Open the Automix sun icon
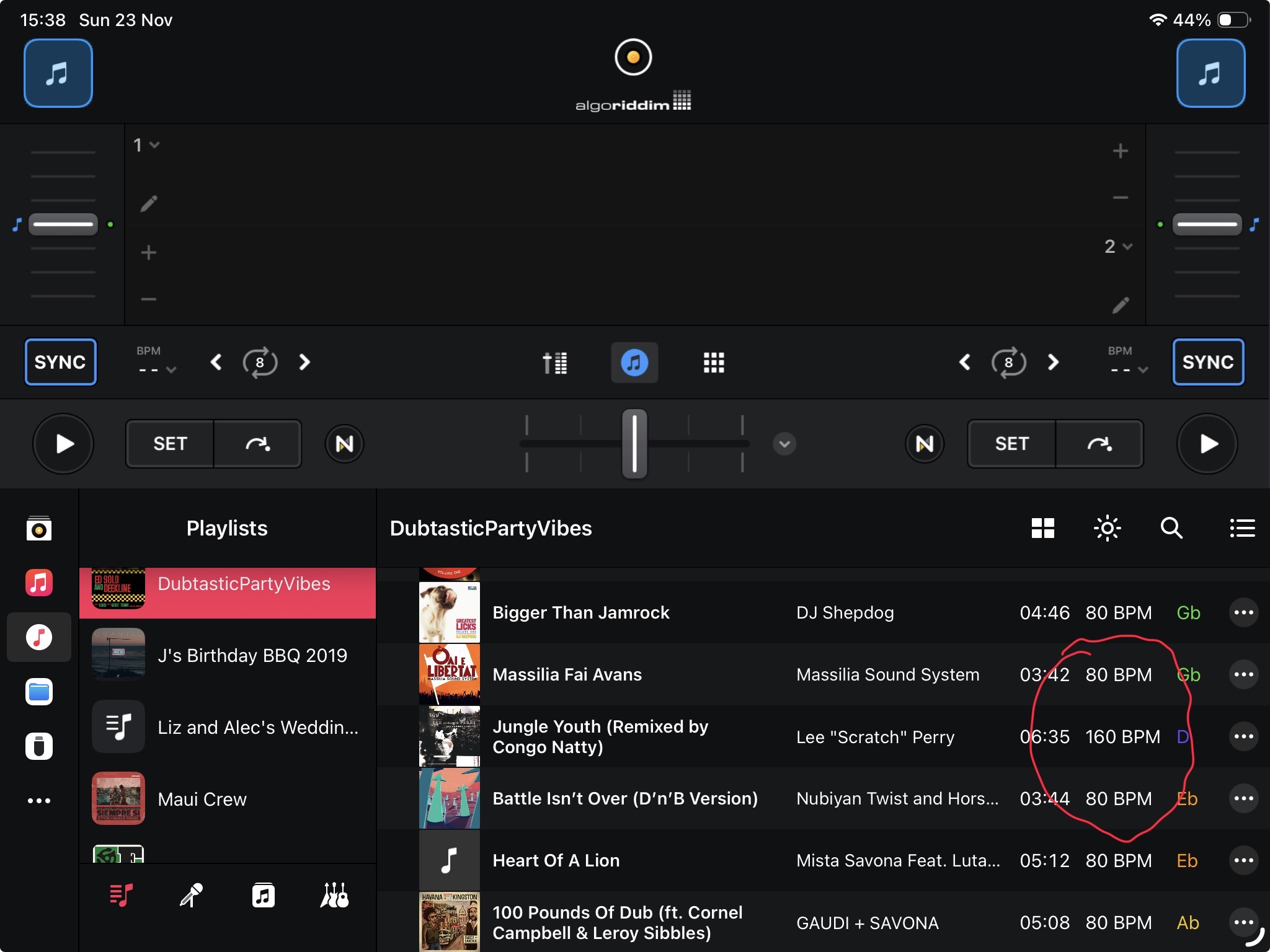 click(1108, 528)
